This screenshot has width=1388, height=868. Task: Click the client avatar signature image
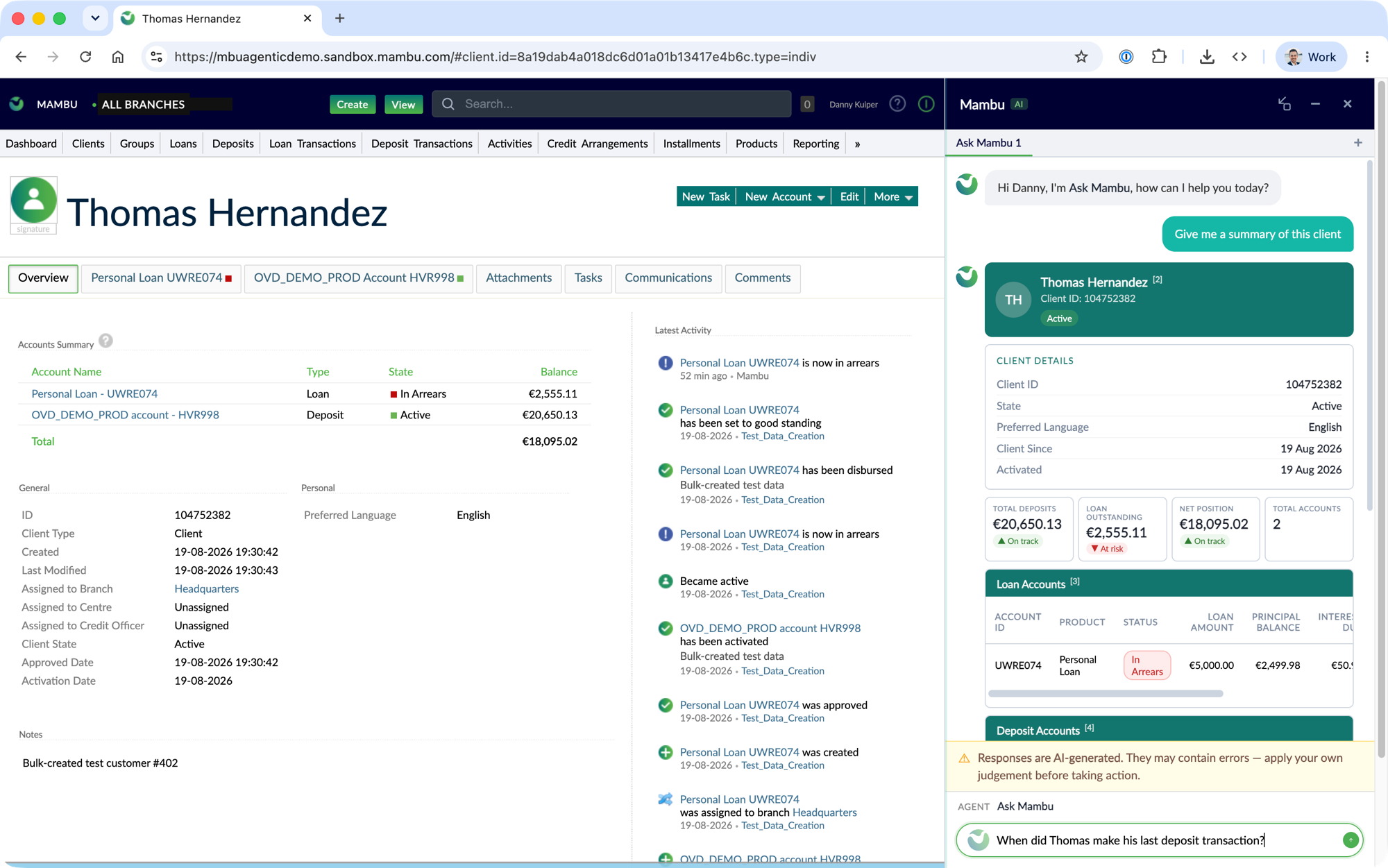click(33, 205)
